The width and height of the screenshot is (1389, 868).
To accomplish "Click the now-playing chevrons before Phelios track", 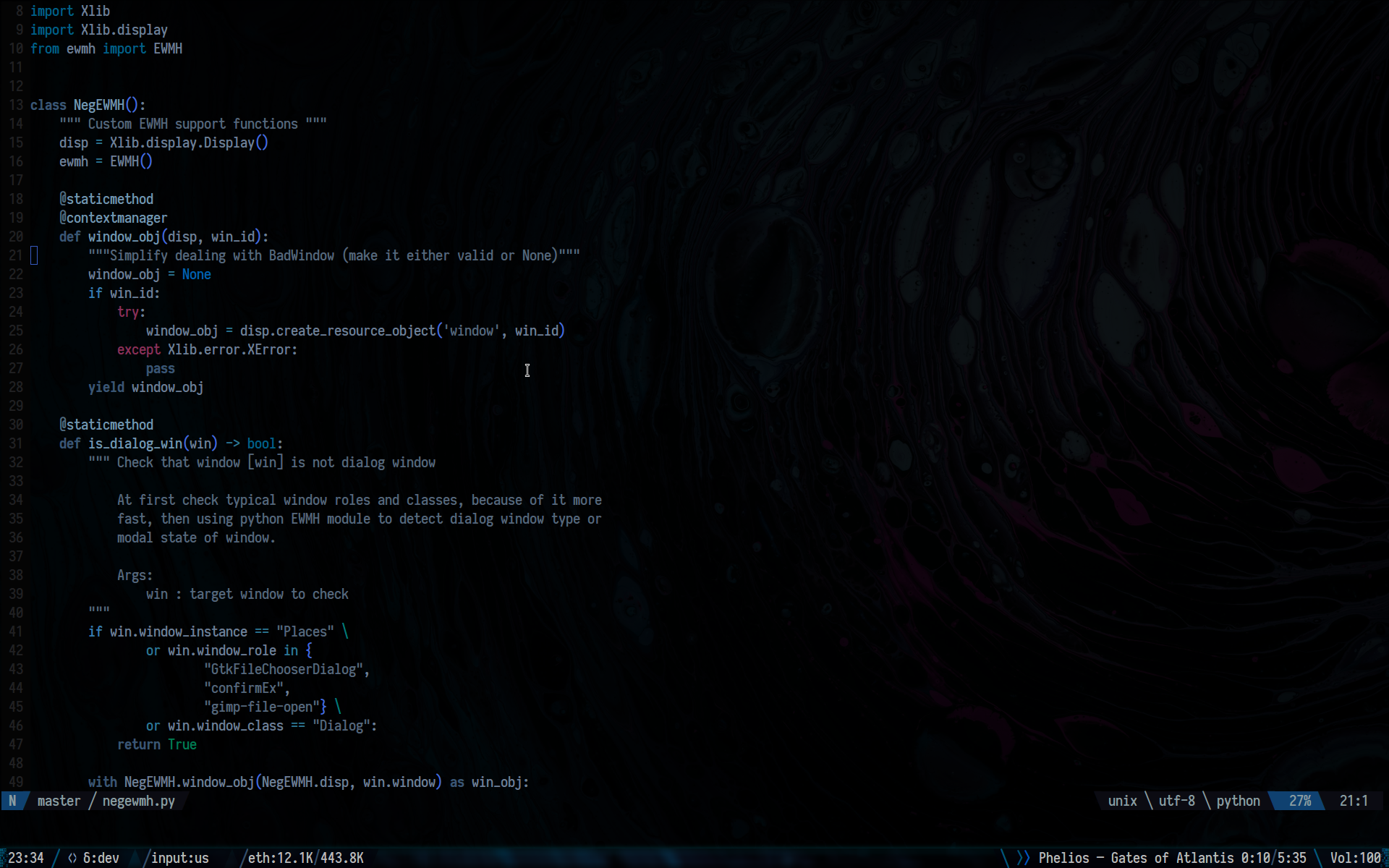I will (x=1023, y=858).
